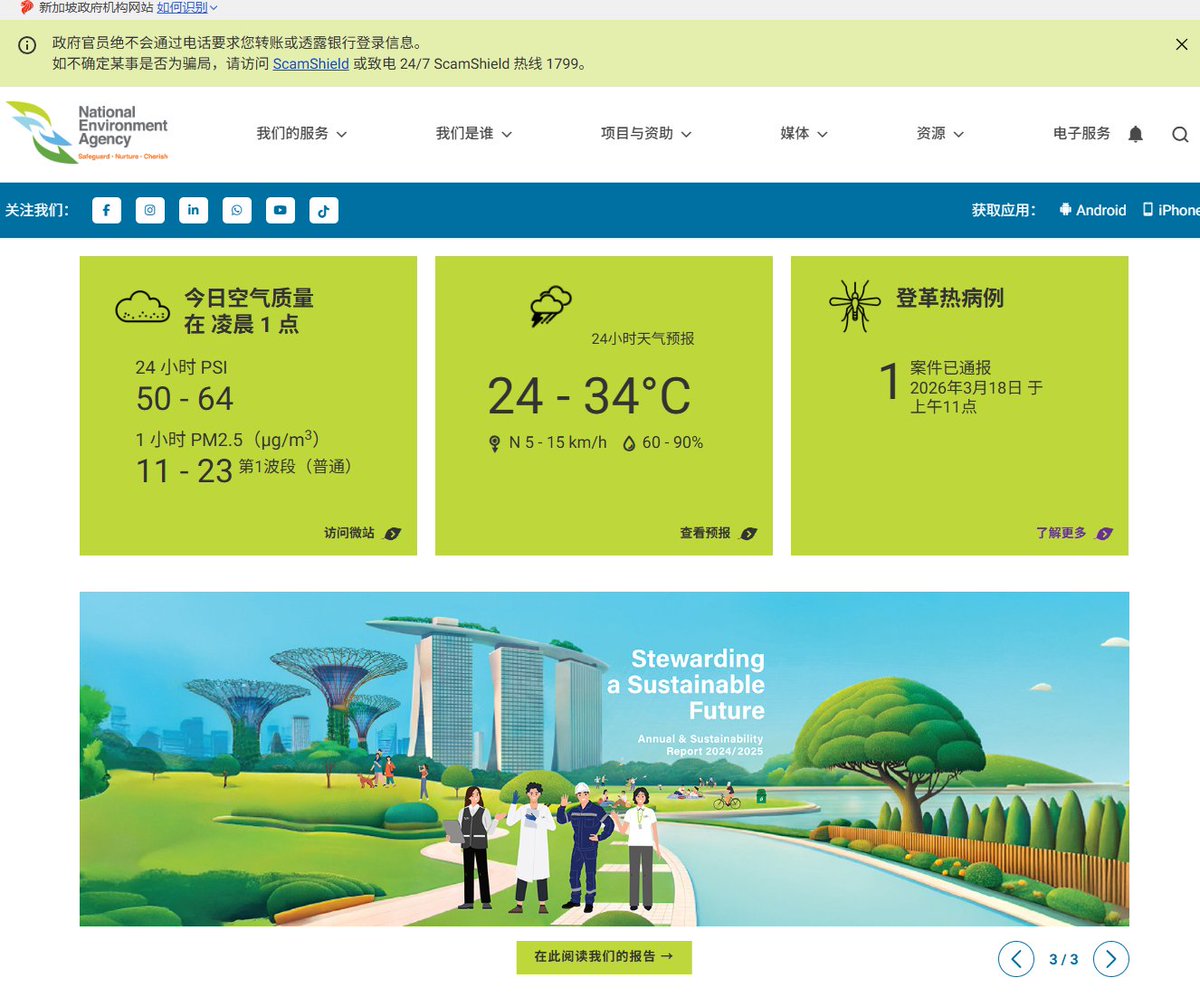Click the ScamShield hyperlink
The height and width of the screenshot is (997, 1200).
(310, 63)
